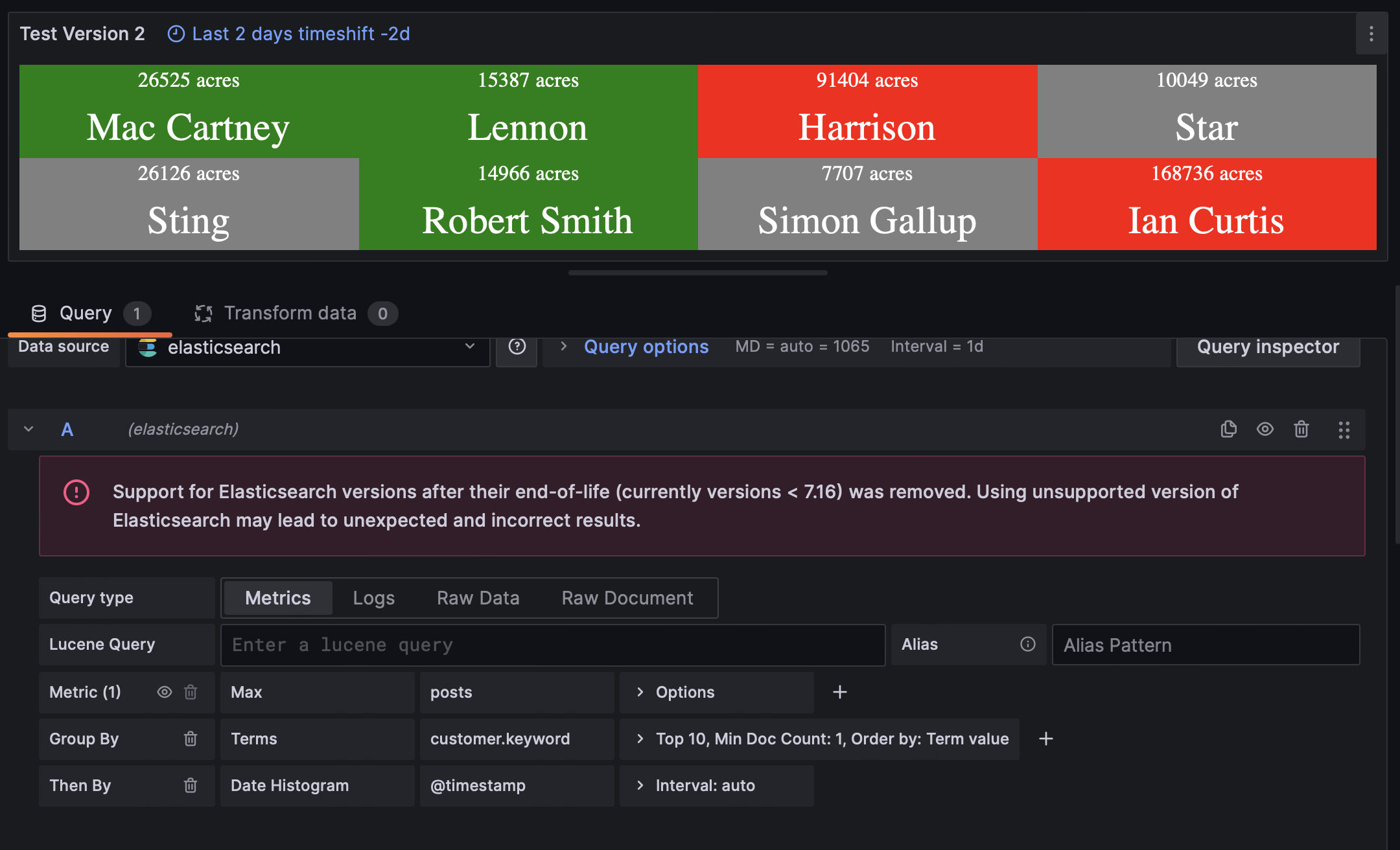The image size is (1400, 850).
Task: Collapse query A with its chevron
Action: point(29,429)
